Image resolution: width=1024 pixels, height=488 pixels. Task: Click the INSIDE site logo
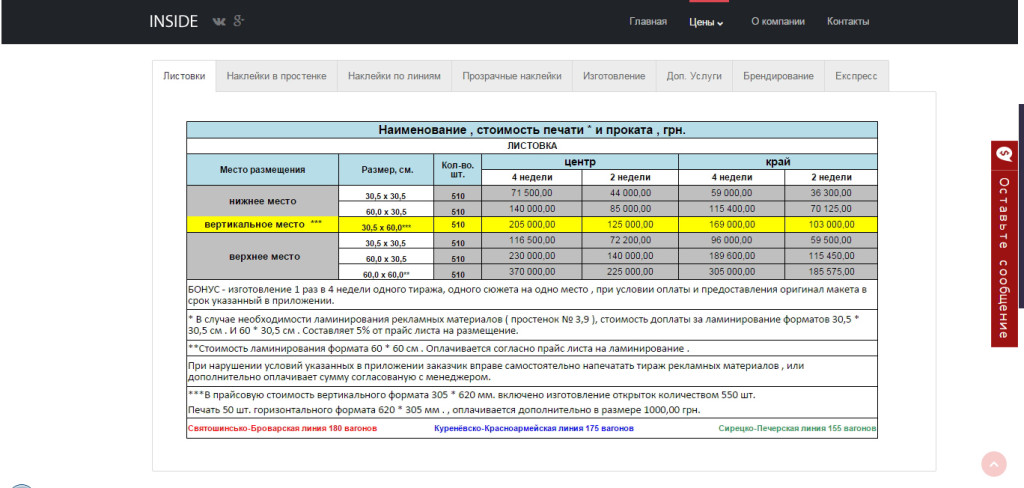(173, 21)
